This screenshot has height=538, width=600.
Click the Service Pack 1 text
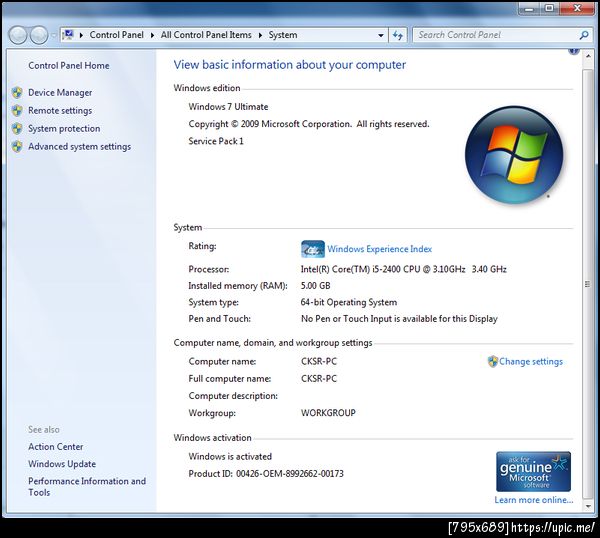pyautogui.click(x=216, y=141)
